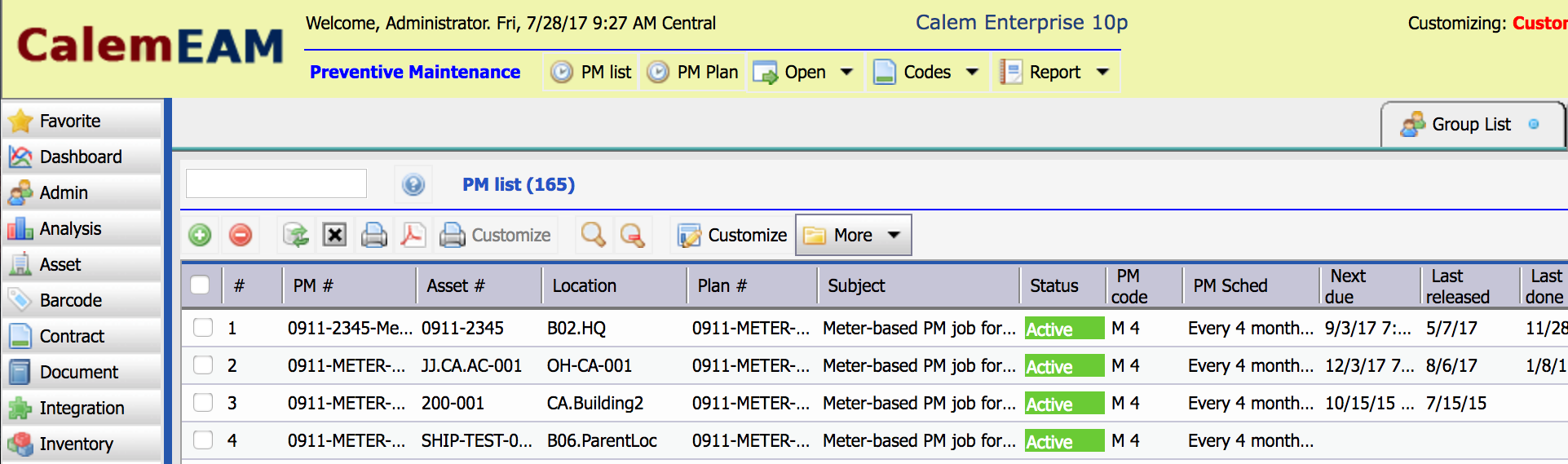The height and width of the screenshot is (464, 1568).
Task: Click the clear search magnifier icon
Action: coord(632,235)
